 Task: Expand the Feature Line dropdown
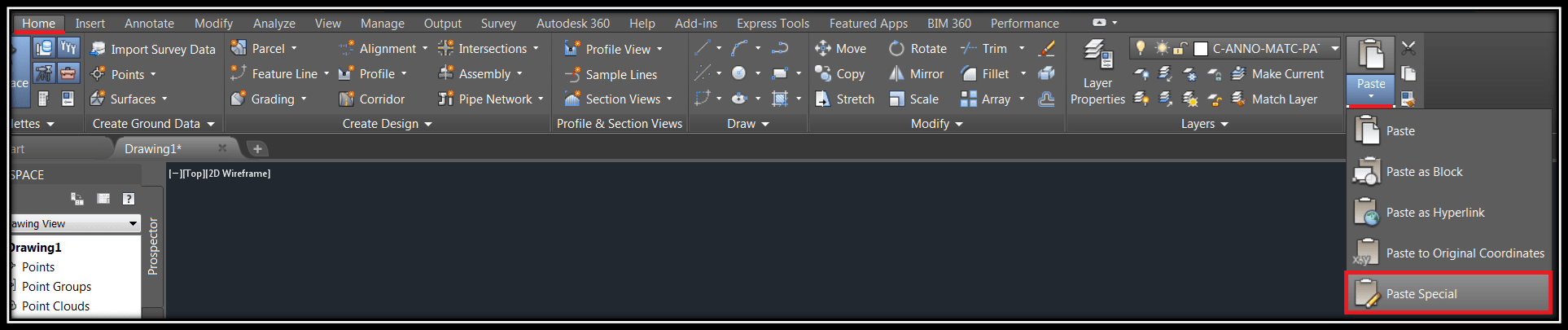(x=280, y=74)
